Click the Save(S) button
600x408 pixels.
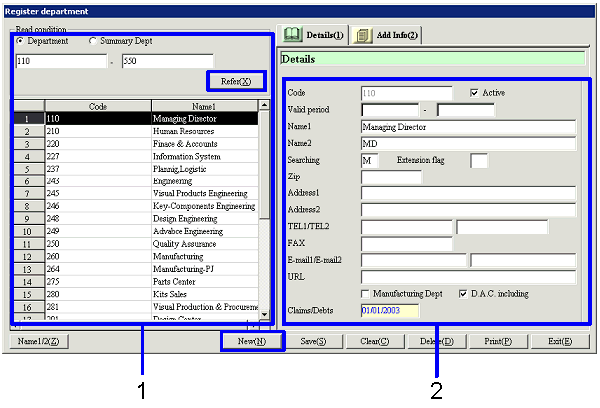(316, 341)
